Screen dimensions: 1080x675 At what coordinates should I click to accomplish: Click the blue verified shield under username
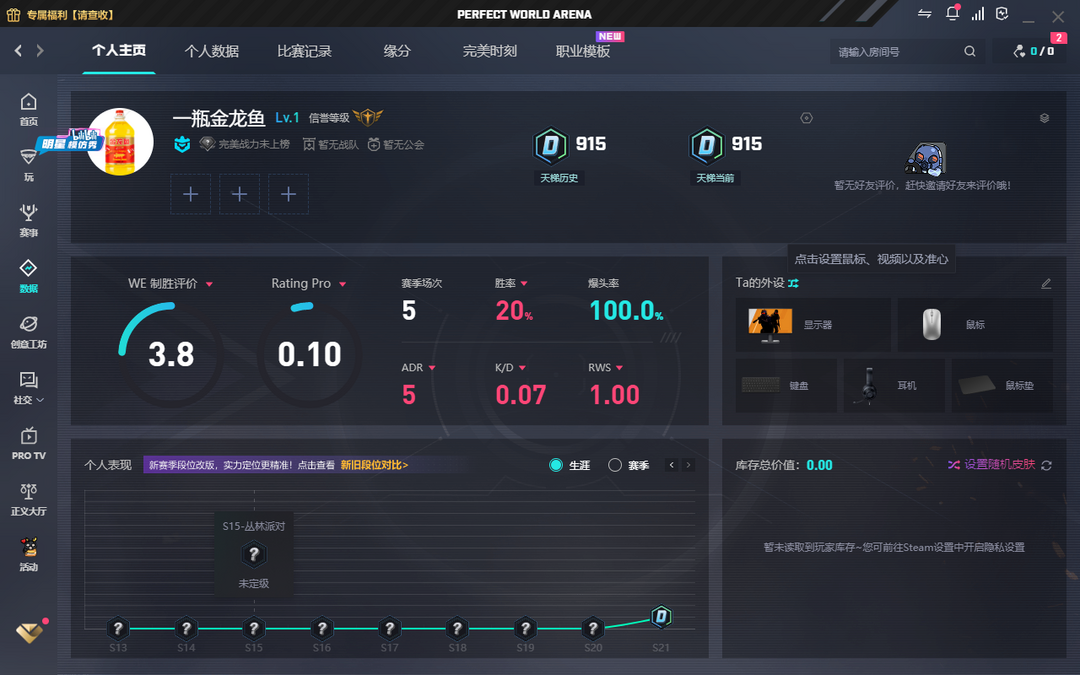click(x=182, y=144)
